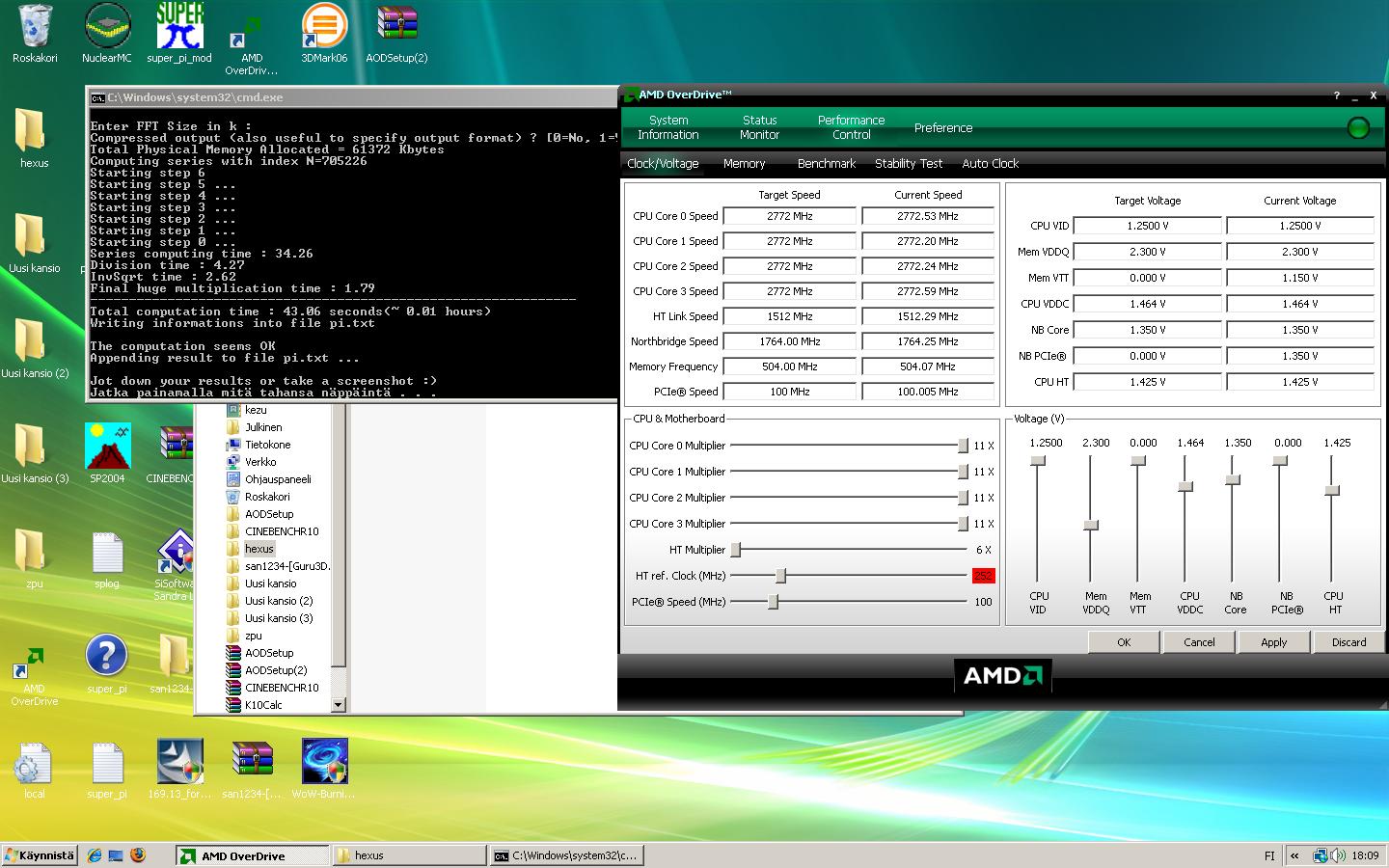Click the HT Multiplier slider handle

click(x=736, y=550)
